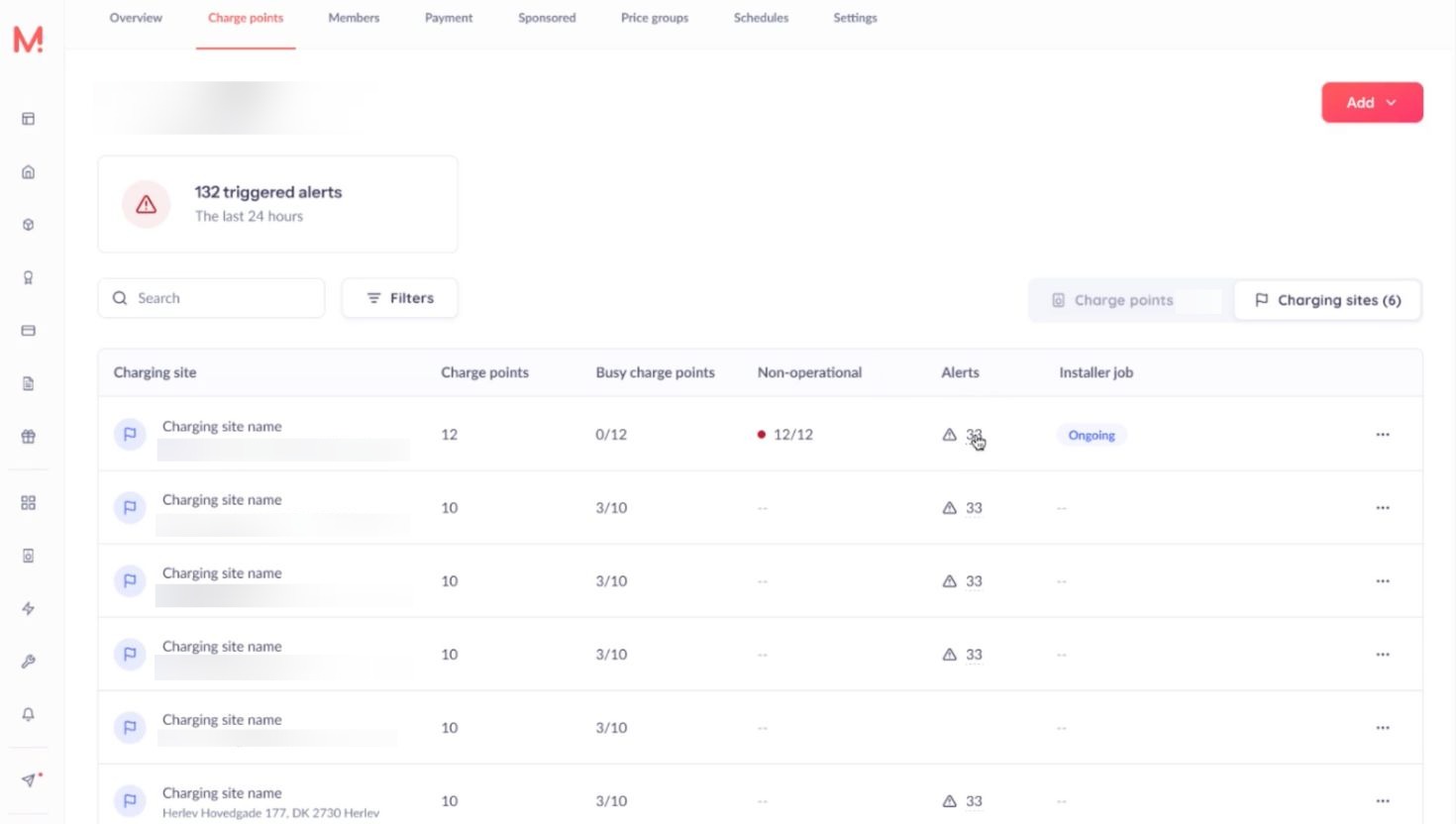Go to the Schedules tab

coord(761,18)
